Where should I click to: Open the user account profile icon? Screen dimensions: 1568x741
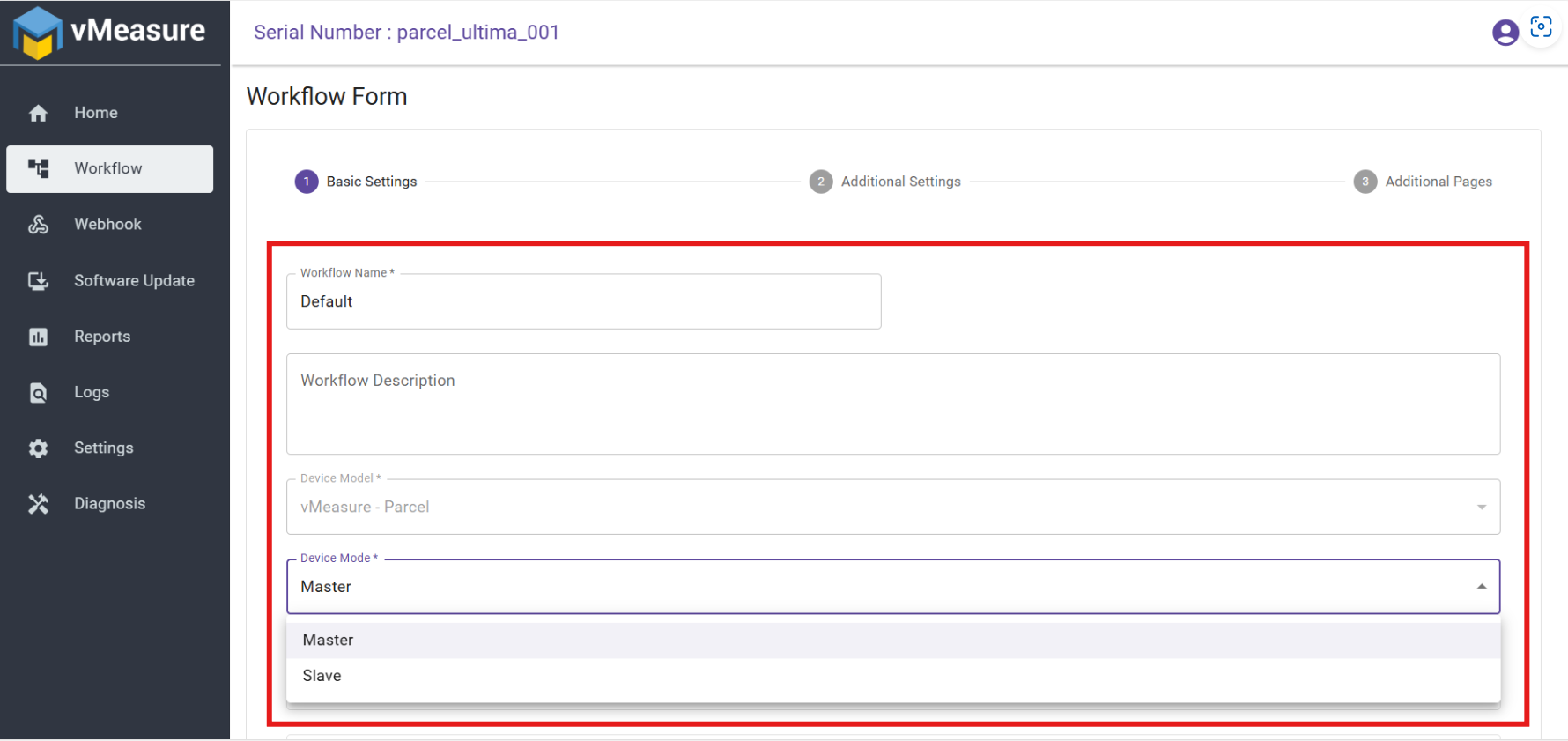[x=1505, y=33]
